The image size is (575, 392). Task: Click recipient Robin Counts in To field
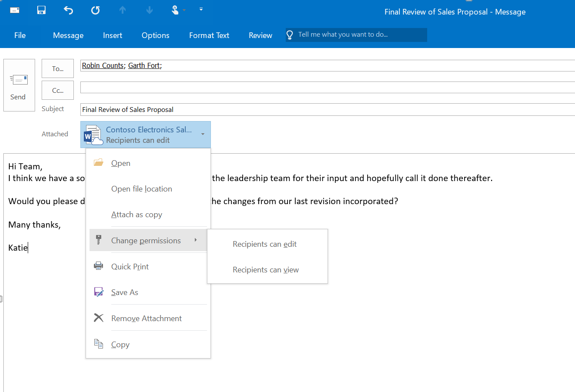pos(103,65)
